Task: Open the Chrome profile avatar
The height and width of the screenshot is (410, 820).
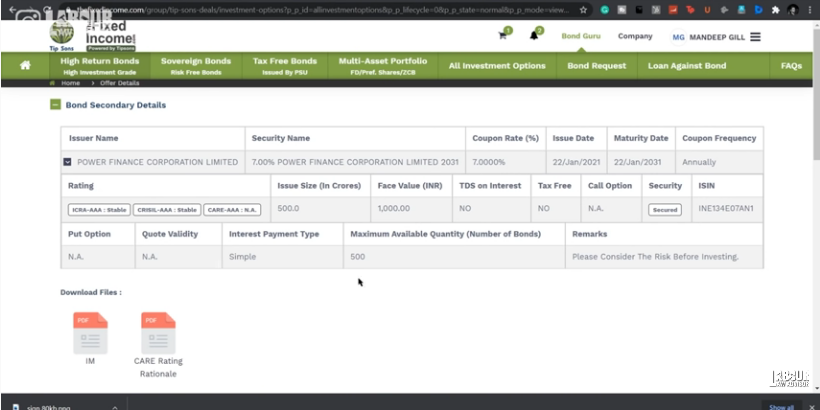Action: pos(793,9)
